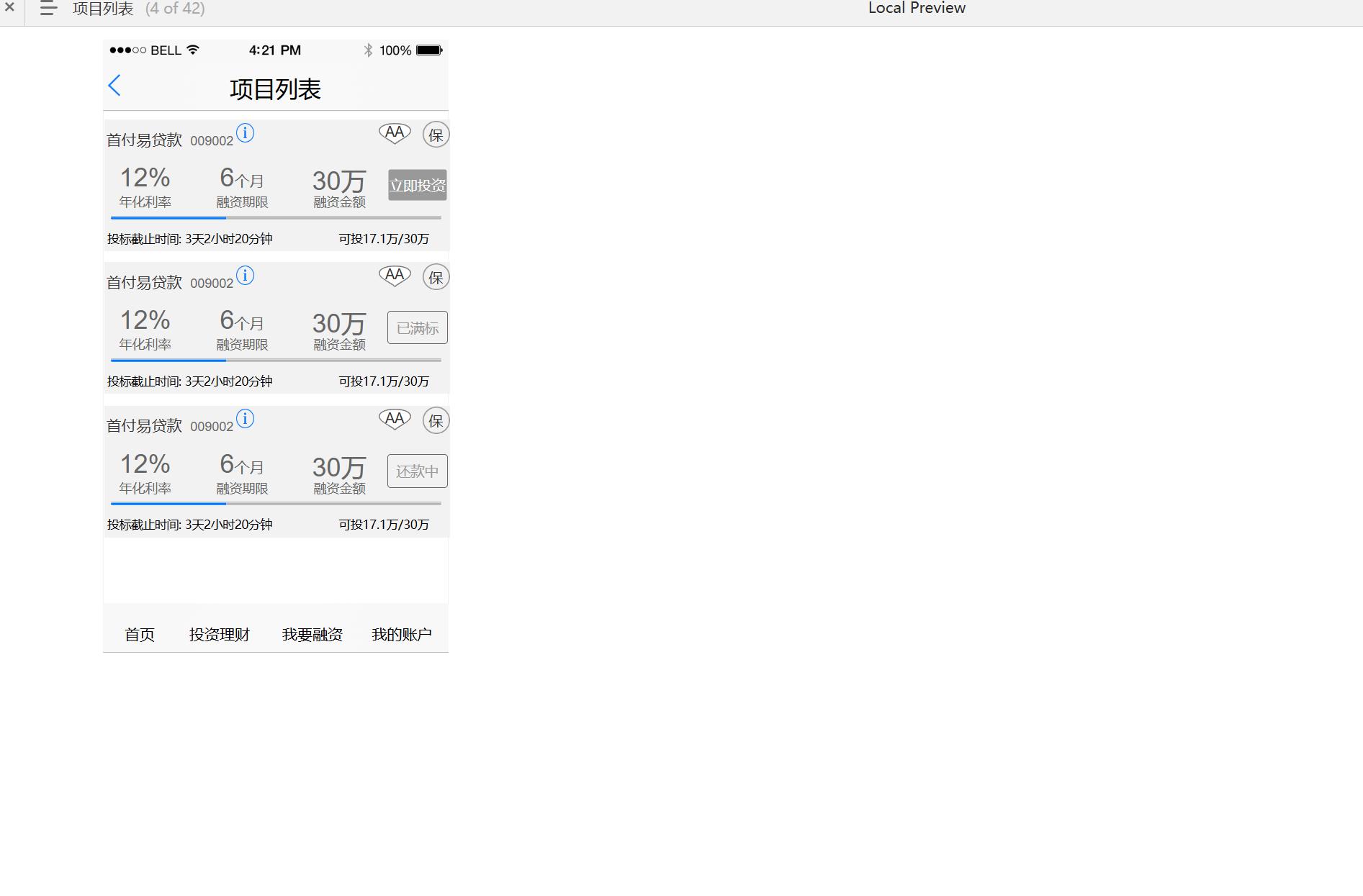Viewport: 1363px width, 896px height.
Task: Switch to the 投资理财 tab
Action: pos(220,634)
